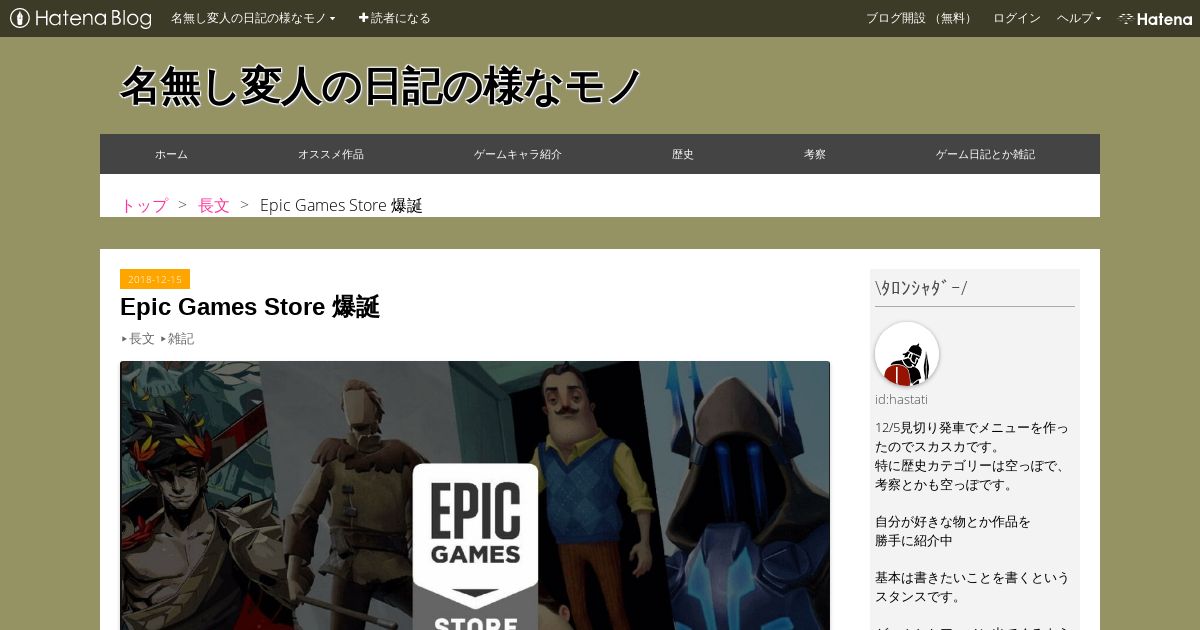Open the ブログ開設（無料） link
Screen dimensions: 1200x630
(x=920, y=18)
